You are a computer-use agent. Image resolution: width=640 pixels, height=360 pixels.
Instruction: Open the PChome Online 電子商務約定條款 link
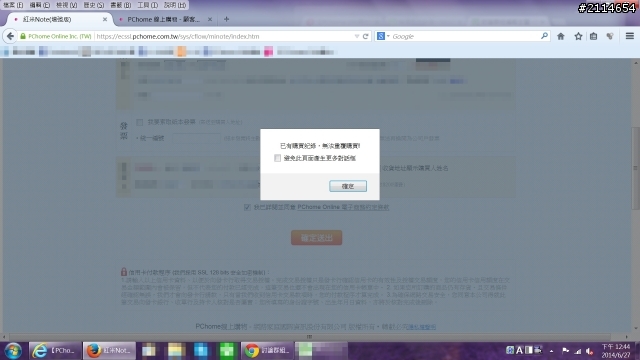(343, 207)
